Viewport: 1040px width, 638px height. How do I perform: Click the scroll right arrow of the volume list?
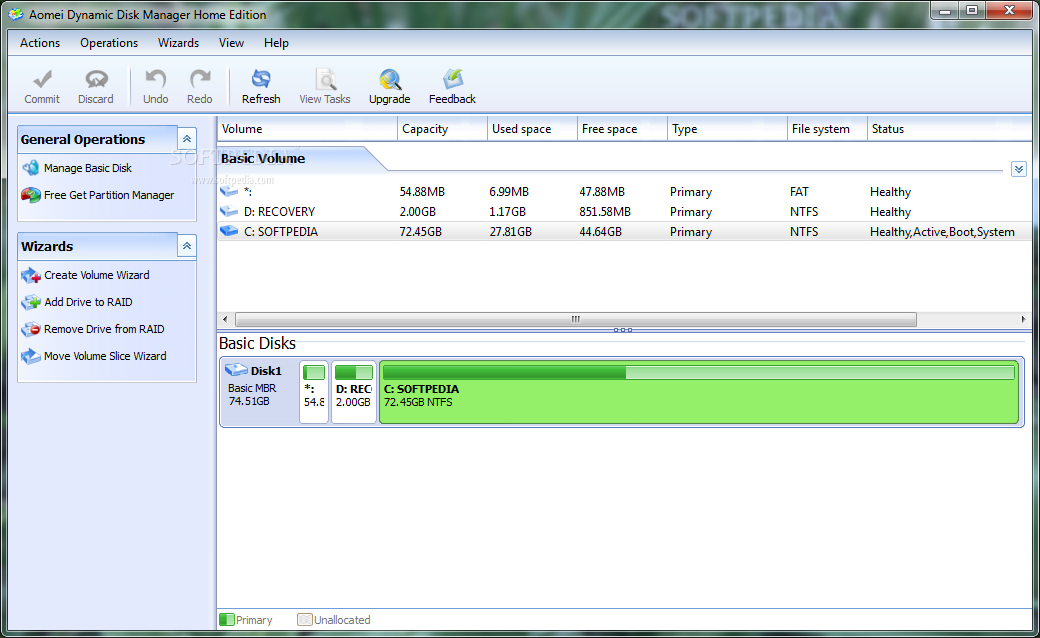tap(1023, 320)
